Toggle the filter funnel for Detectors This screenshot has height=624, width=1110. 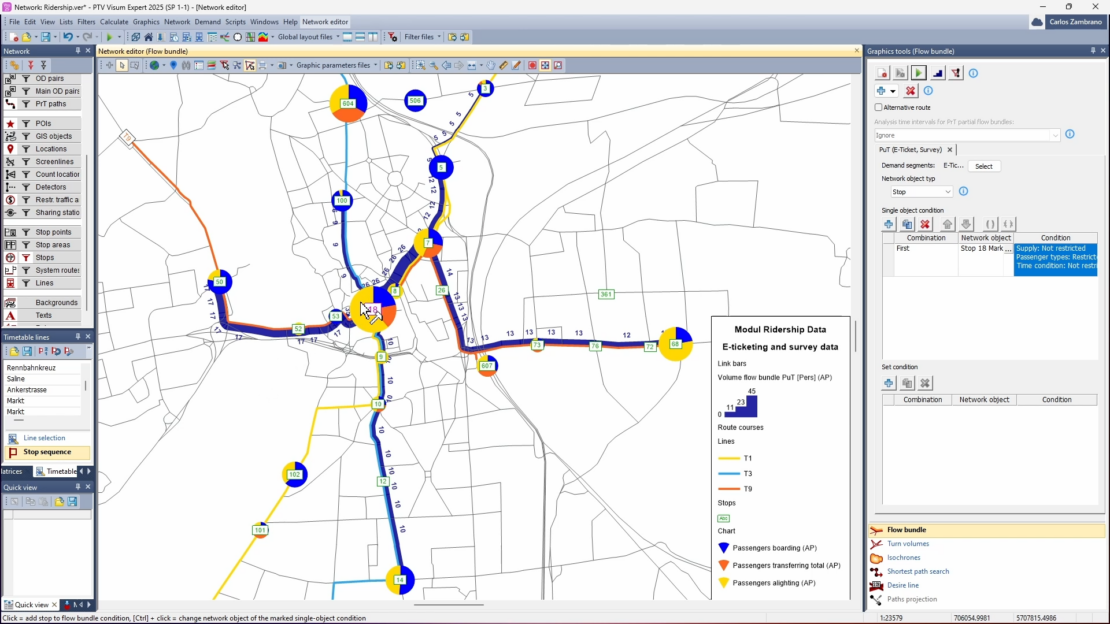[25, 187]
